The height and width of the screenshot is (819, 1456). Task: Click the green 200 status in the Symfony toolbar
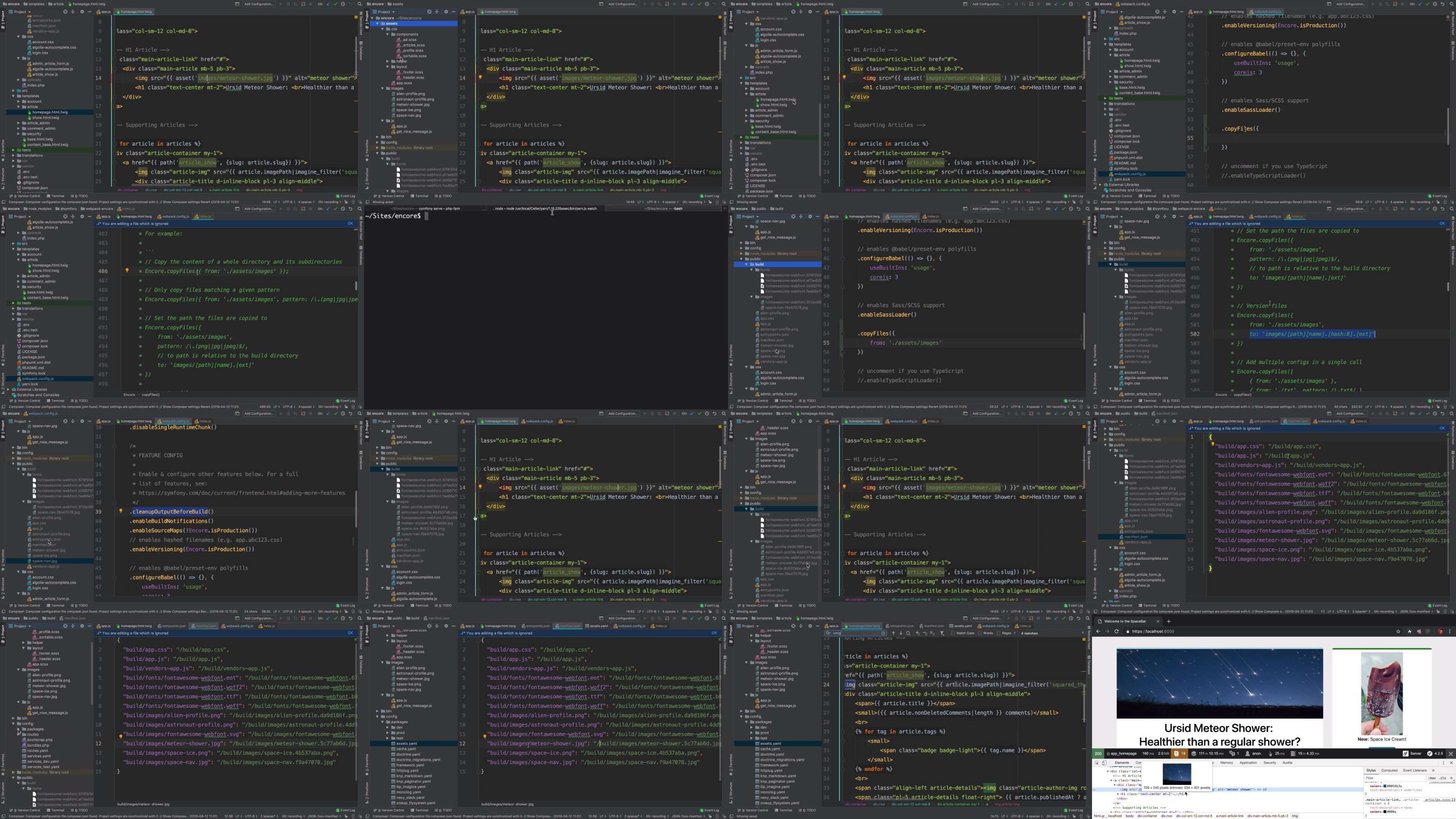pos(1098,753)
